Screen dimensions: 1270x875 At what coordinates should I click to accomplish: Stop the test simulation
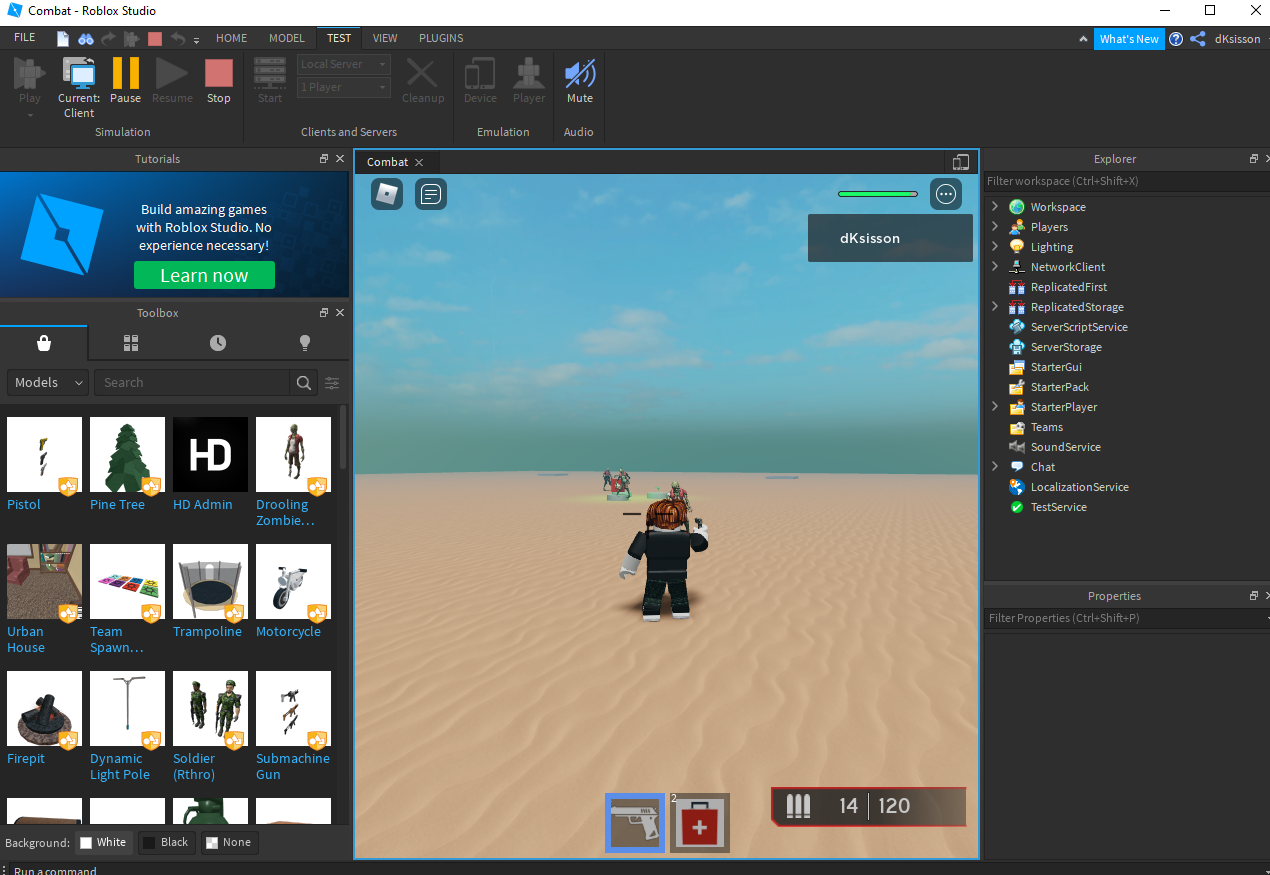click(219, 80)
